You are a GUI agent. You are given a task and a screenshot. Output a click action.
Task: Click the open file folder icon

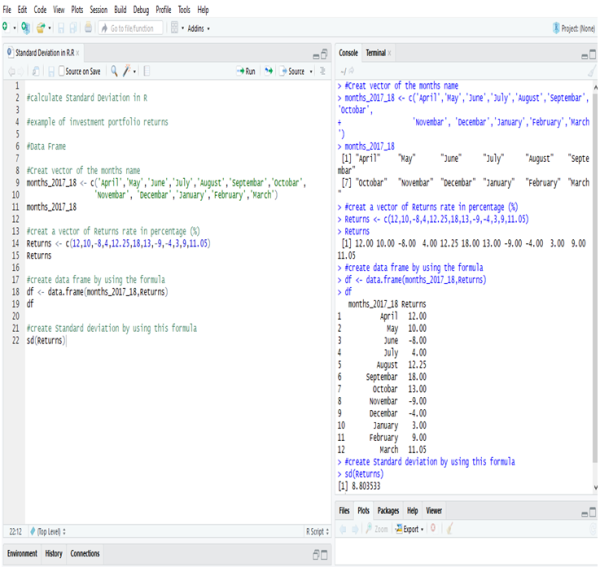pyautogui.click(x=40, y=28)
